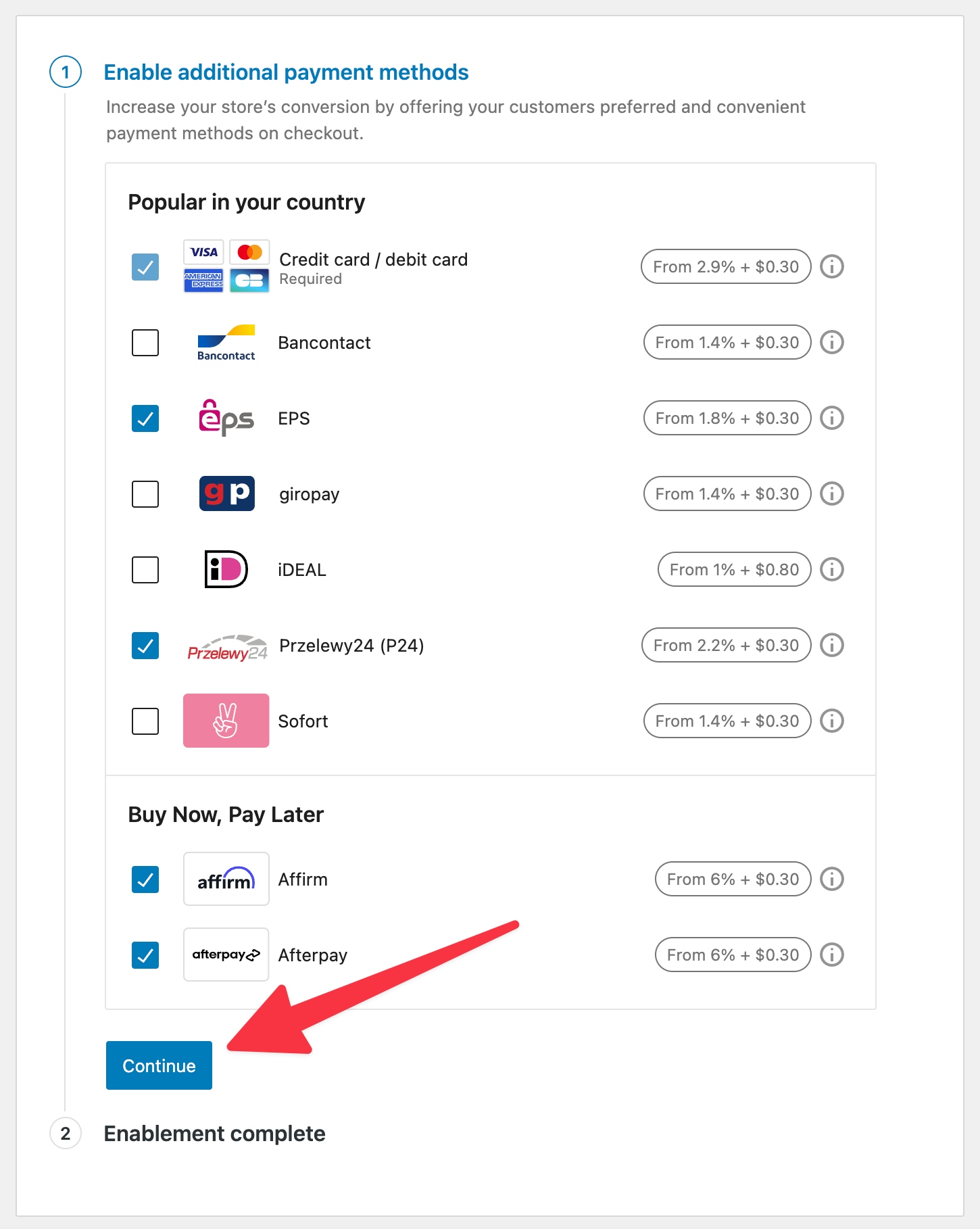Click the Przelewy24 fee badge
This screenshot has width=980, height=1229.
[x=726, y=645]
